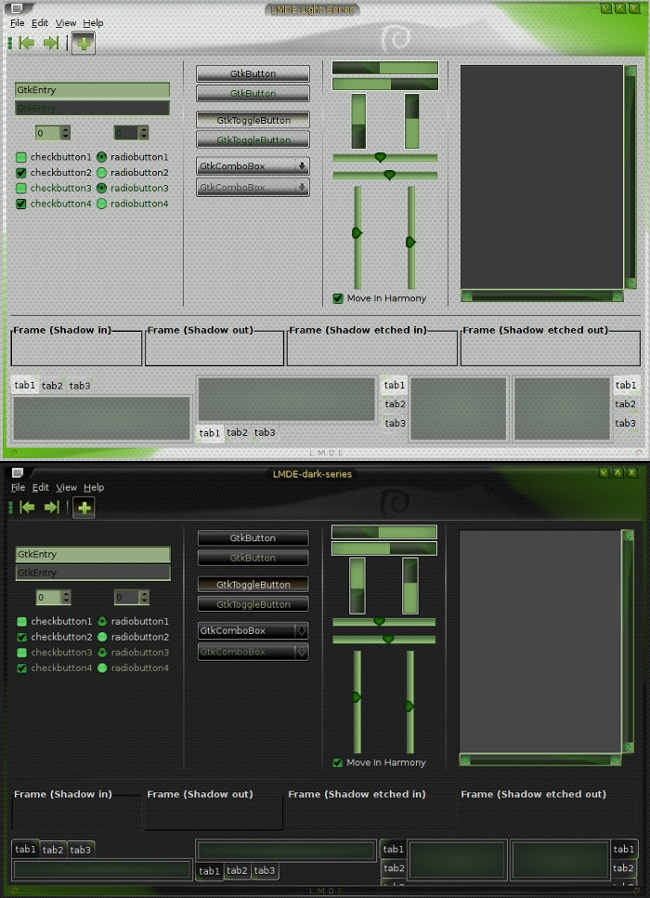The image size is (650, 898).
Task: Click right vertical slider knob in dark-series
Action: coord(409,707)
